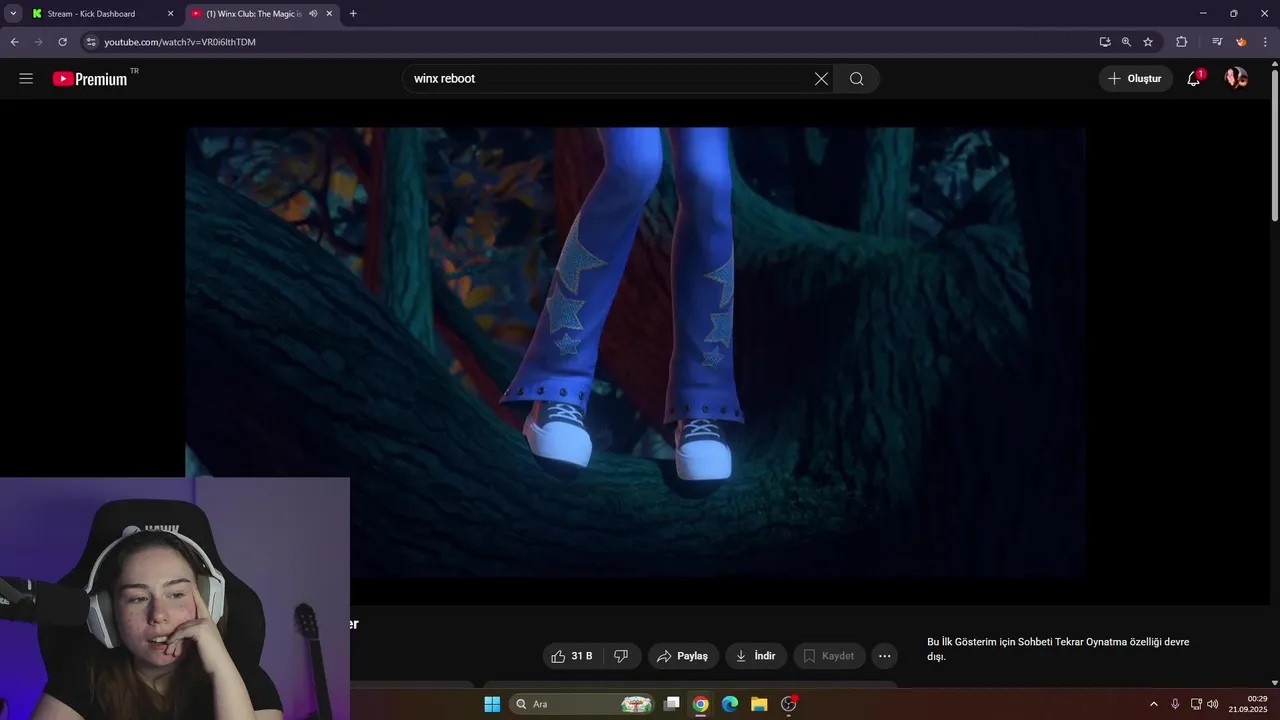Download the video with İndir
Viewport: 1280px width, 720px height.
(756, 656)
